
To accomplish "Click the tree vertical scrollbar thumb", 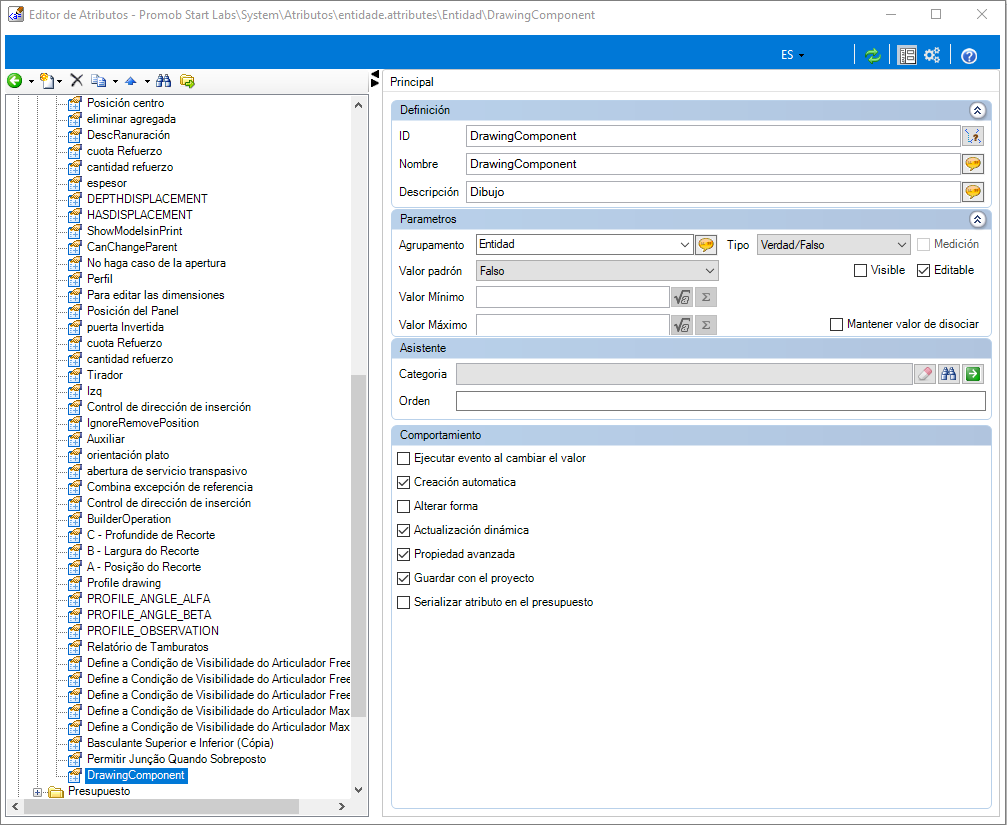I will (358, 545).
